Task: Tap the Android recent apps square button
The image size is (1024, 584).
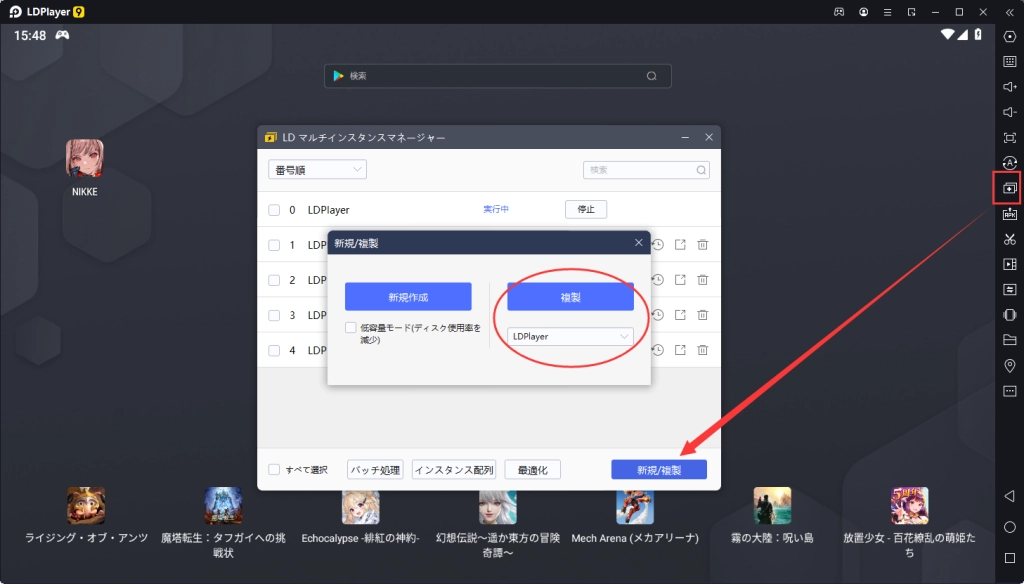Action: [x=1010, y=558]
